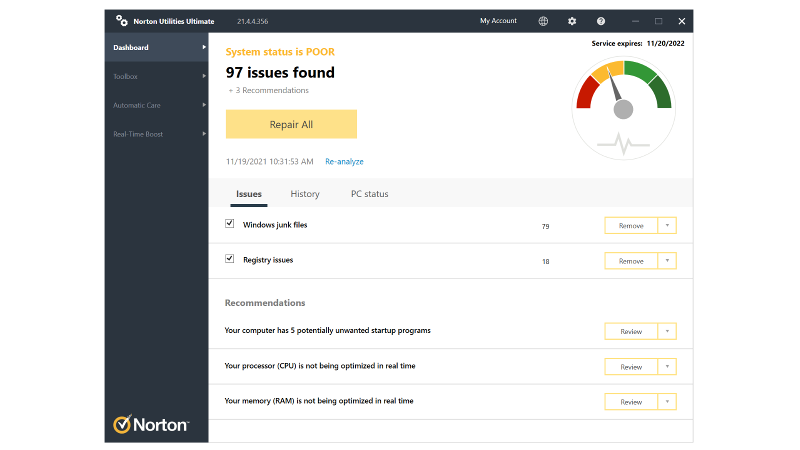Click the '97 issues found' heading
The height and width of the screenshot is (450, 800).
[x=280, y=72]
